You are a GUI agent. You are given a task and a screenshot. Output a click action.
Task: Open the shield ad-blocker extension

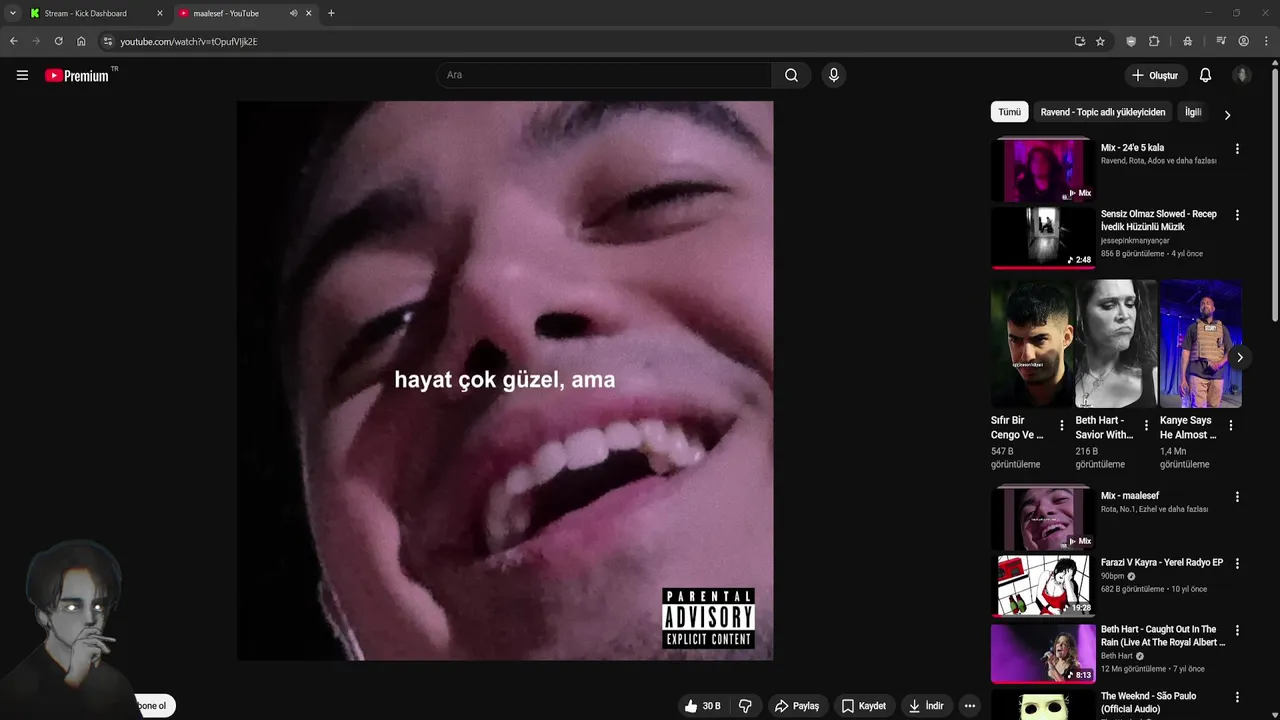1131,41
